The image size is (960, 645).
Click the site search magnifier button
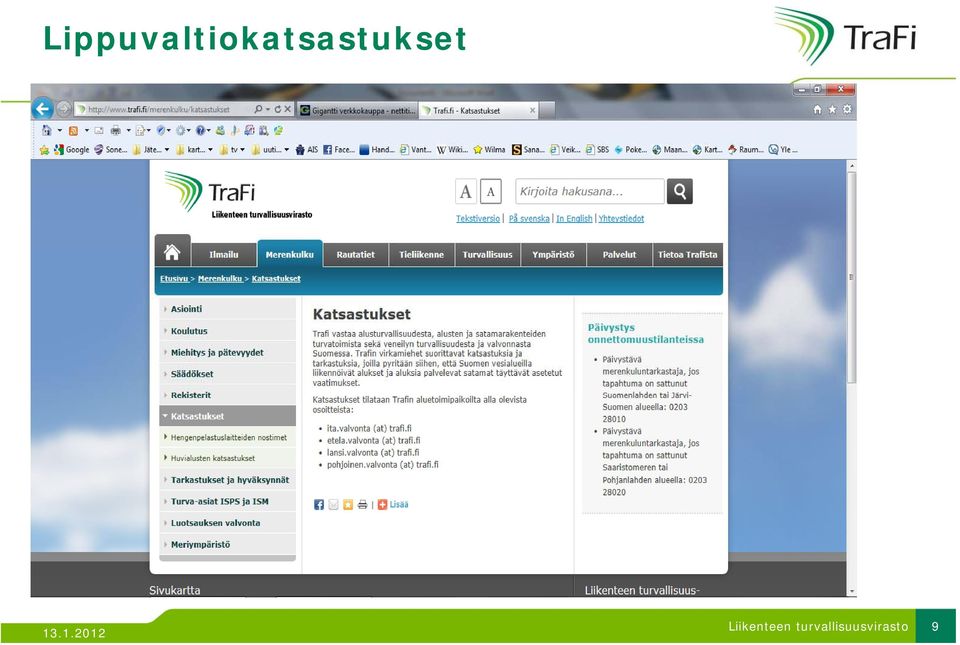(680, 192)
